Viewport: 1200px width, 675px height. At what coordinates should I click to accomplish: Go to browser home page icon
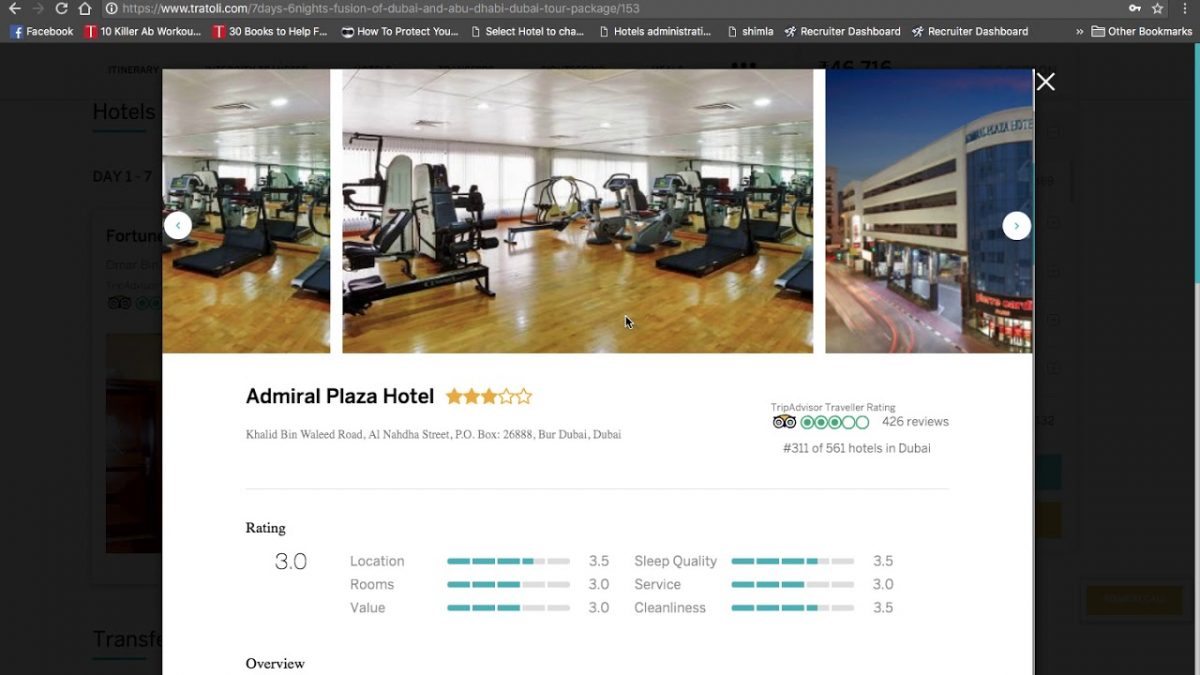click(86, 8)
